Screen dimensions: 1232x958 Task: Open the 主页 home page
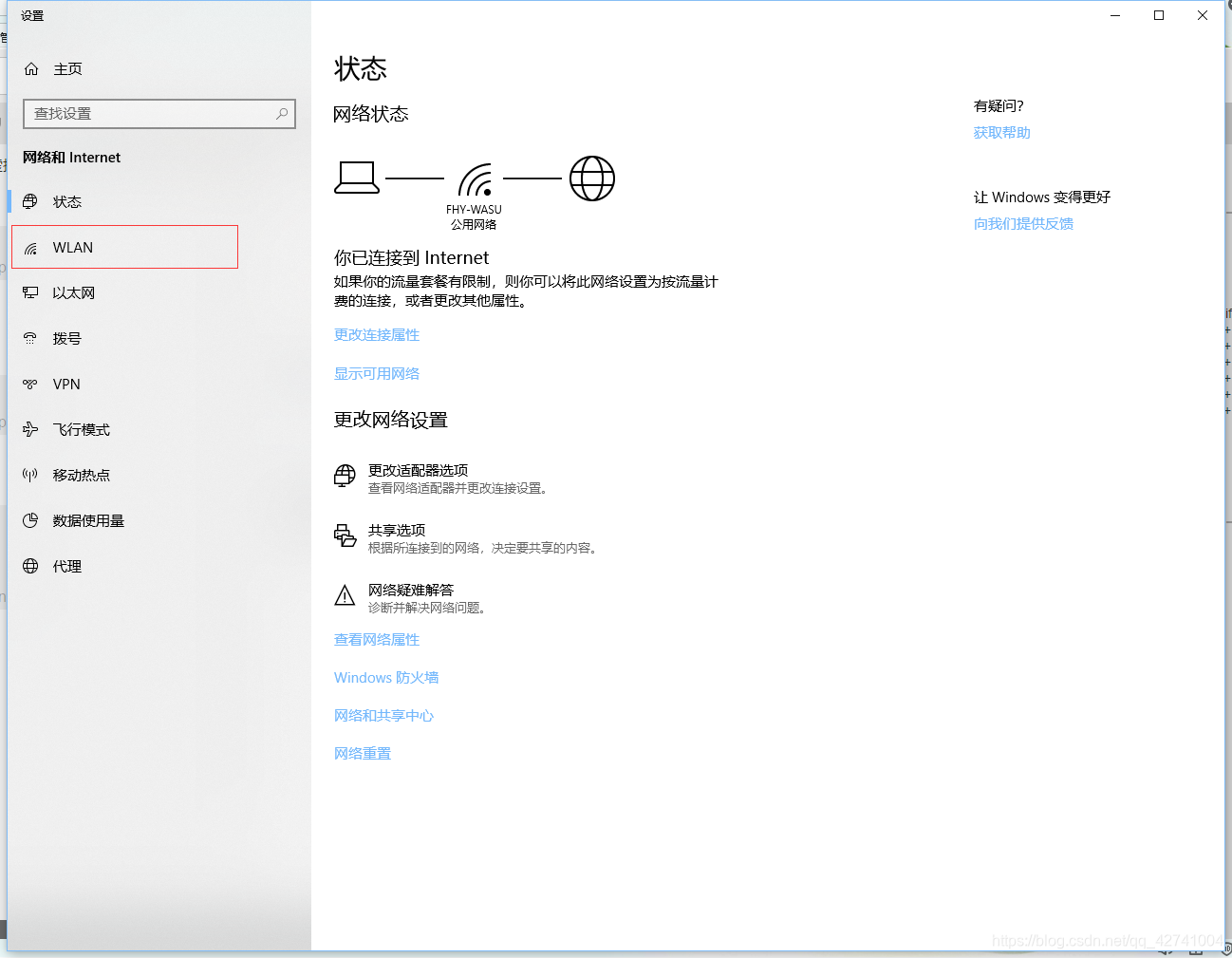click(67, 69)
